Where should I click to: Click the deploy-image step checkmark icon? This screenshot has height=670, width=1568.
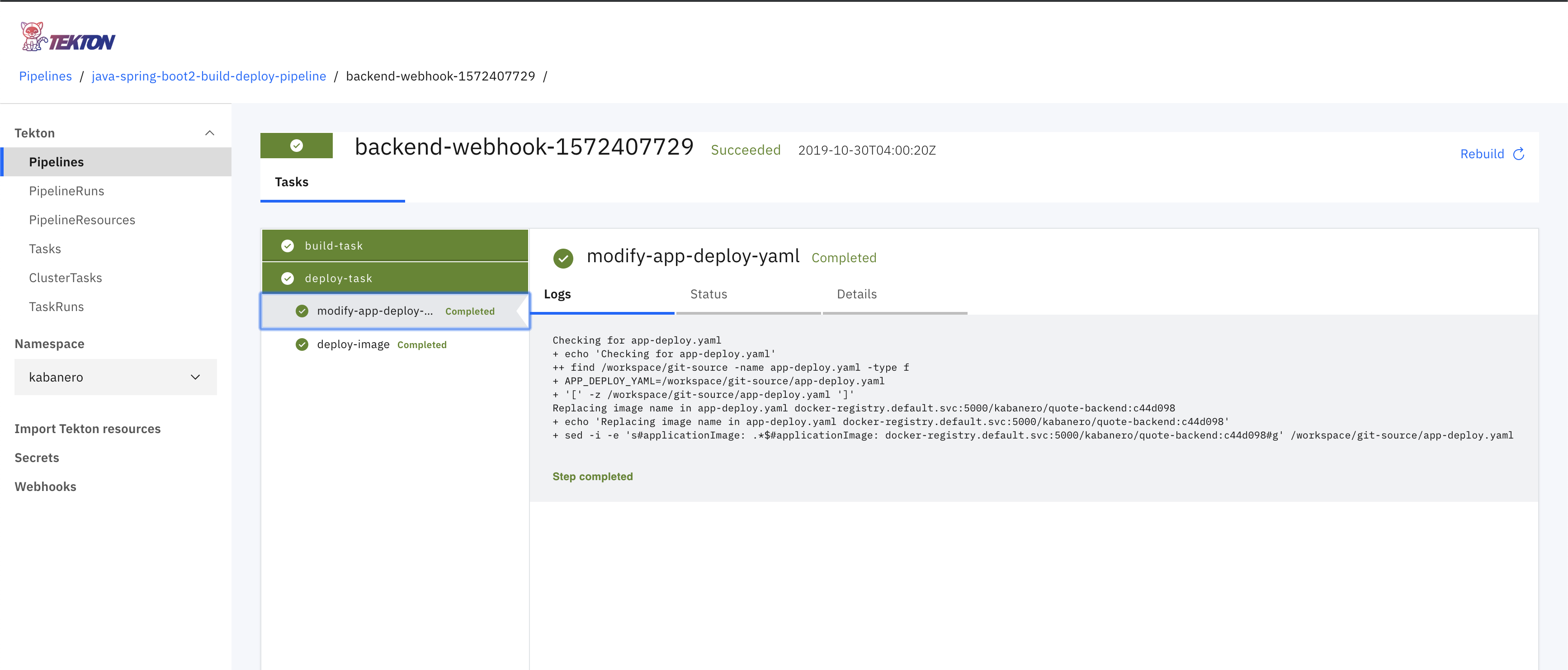[302, 344]
